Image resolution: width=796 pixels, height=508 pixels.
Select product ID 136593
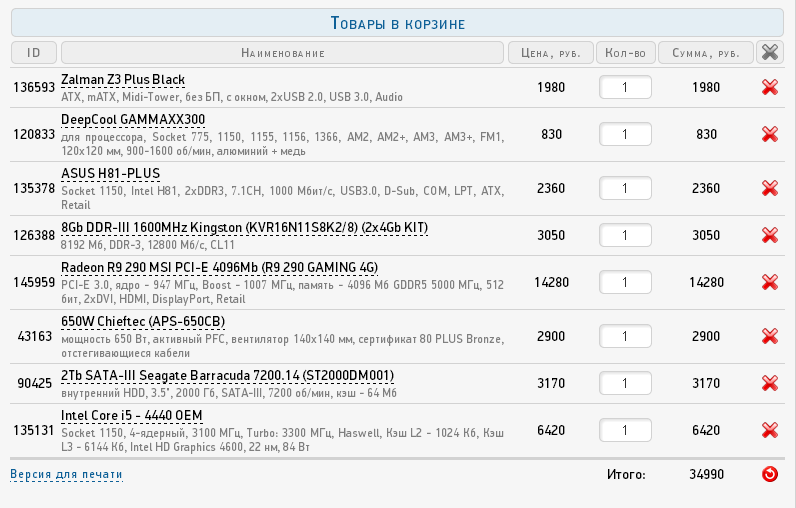(34, 87)
